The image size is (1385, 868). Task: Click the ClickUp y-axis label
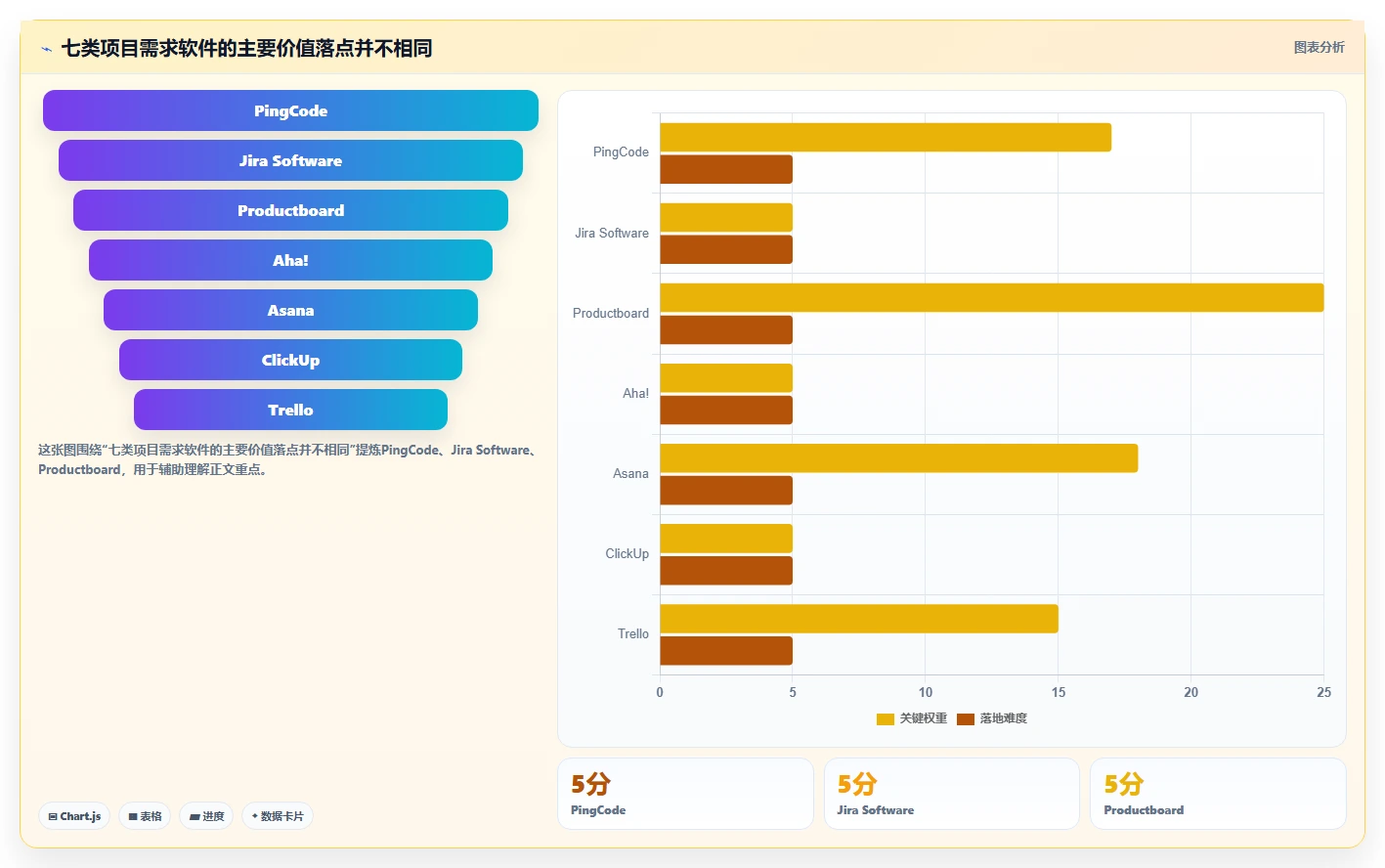click(x=627, y=553)
